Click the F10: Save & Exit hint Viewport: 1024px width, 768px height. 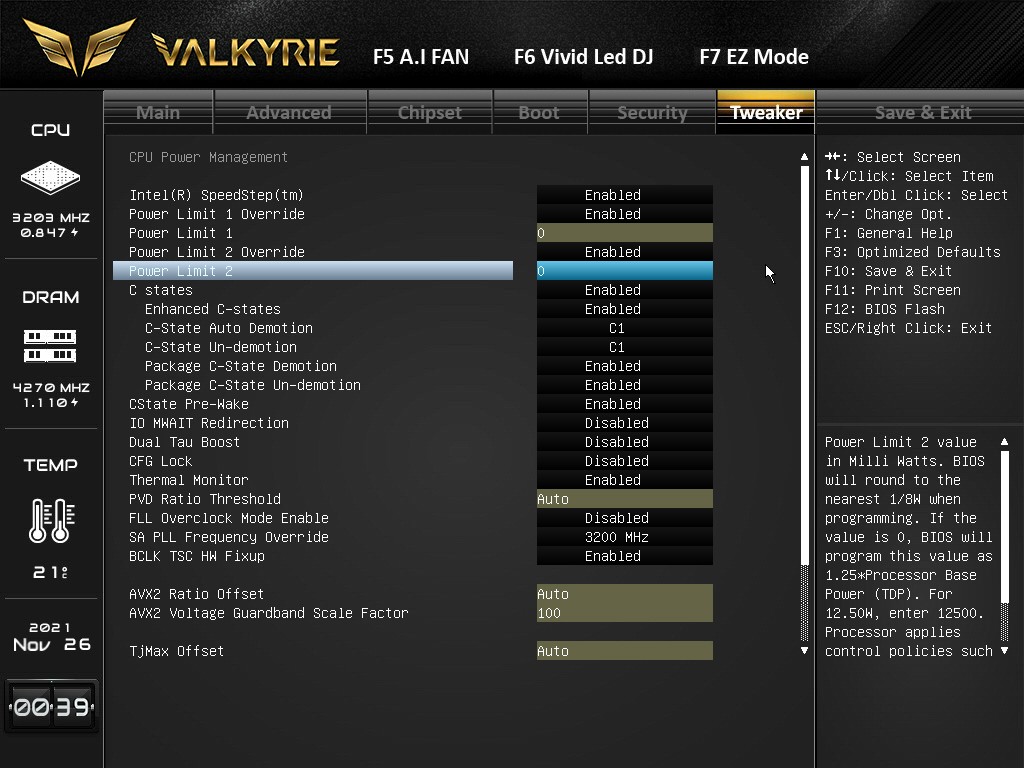888,270
